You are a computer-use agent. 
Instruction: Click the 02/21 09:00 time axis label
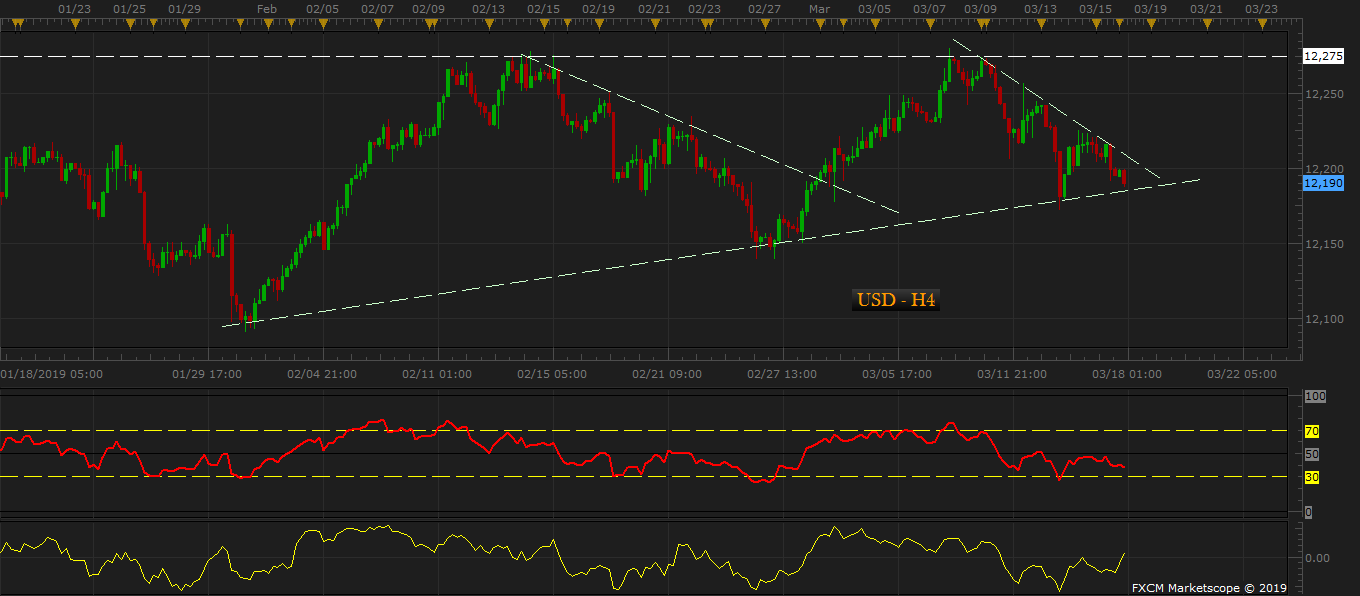[667, 374]
